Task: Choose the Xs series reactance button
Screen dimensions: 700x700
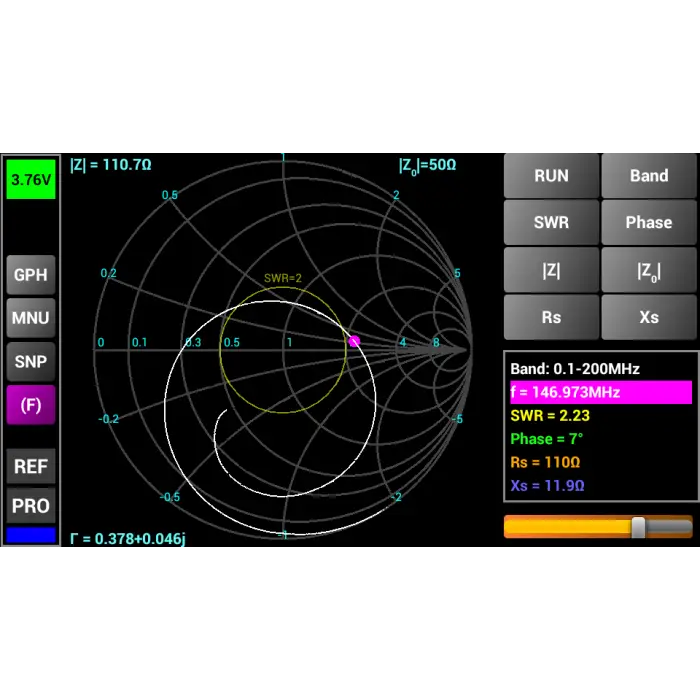Action: [648, 317]
